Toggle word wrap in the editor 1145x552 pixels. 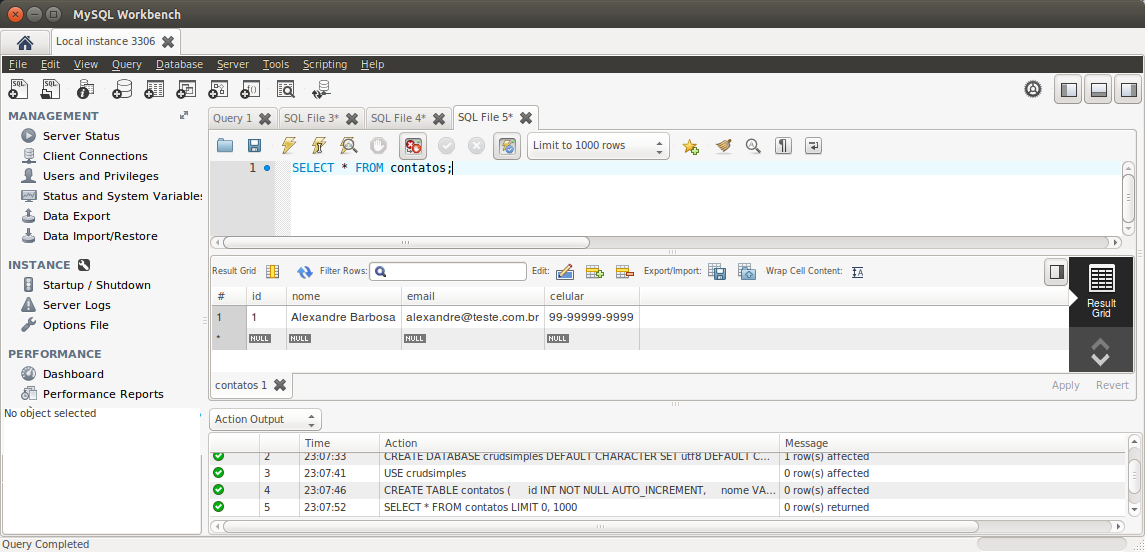tap(813, 145)
